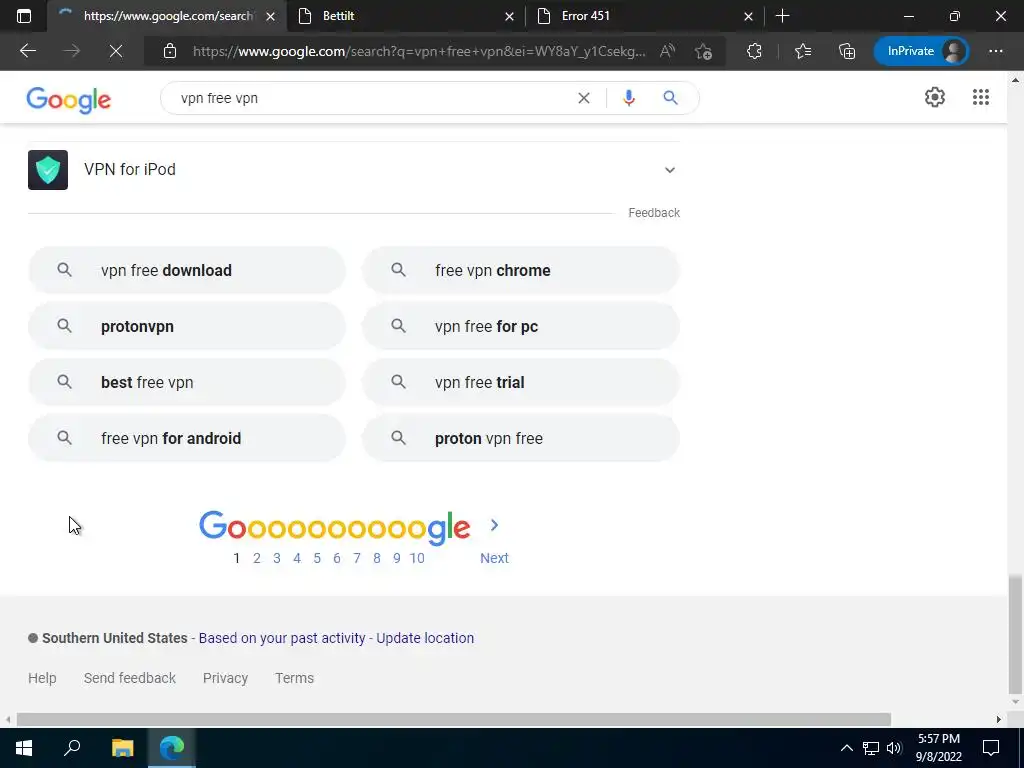This screenshot has width=1024, height=768.
Task: Open File Explorer from taskbar
Action: (x=122, y=748)
